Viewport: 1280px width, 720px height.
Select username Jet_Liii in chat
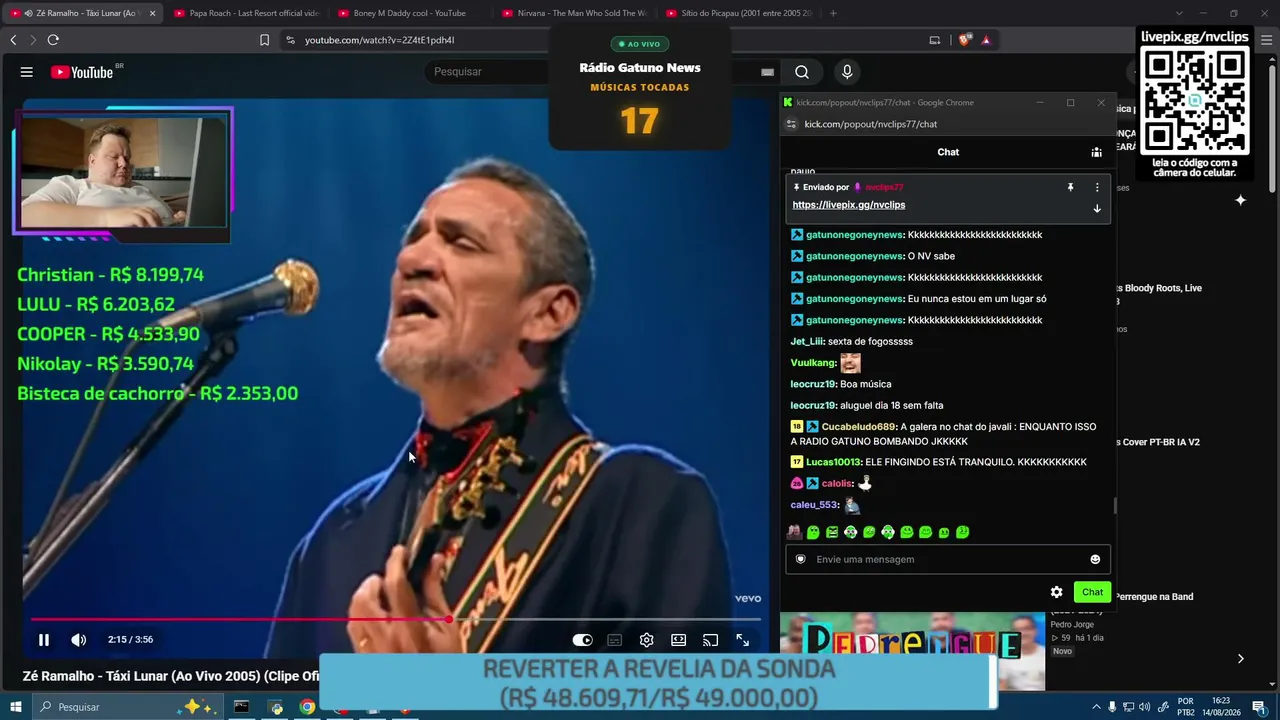point(807,342)
